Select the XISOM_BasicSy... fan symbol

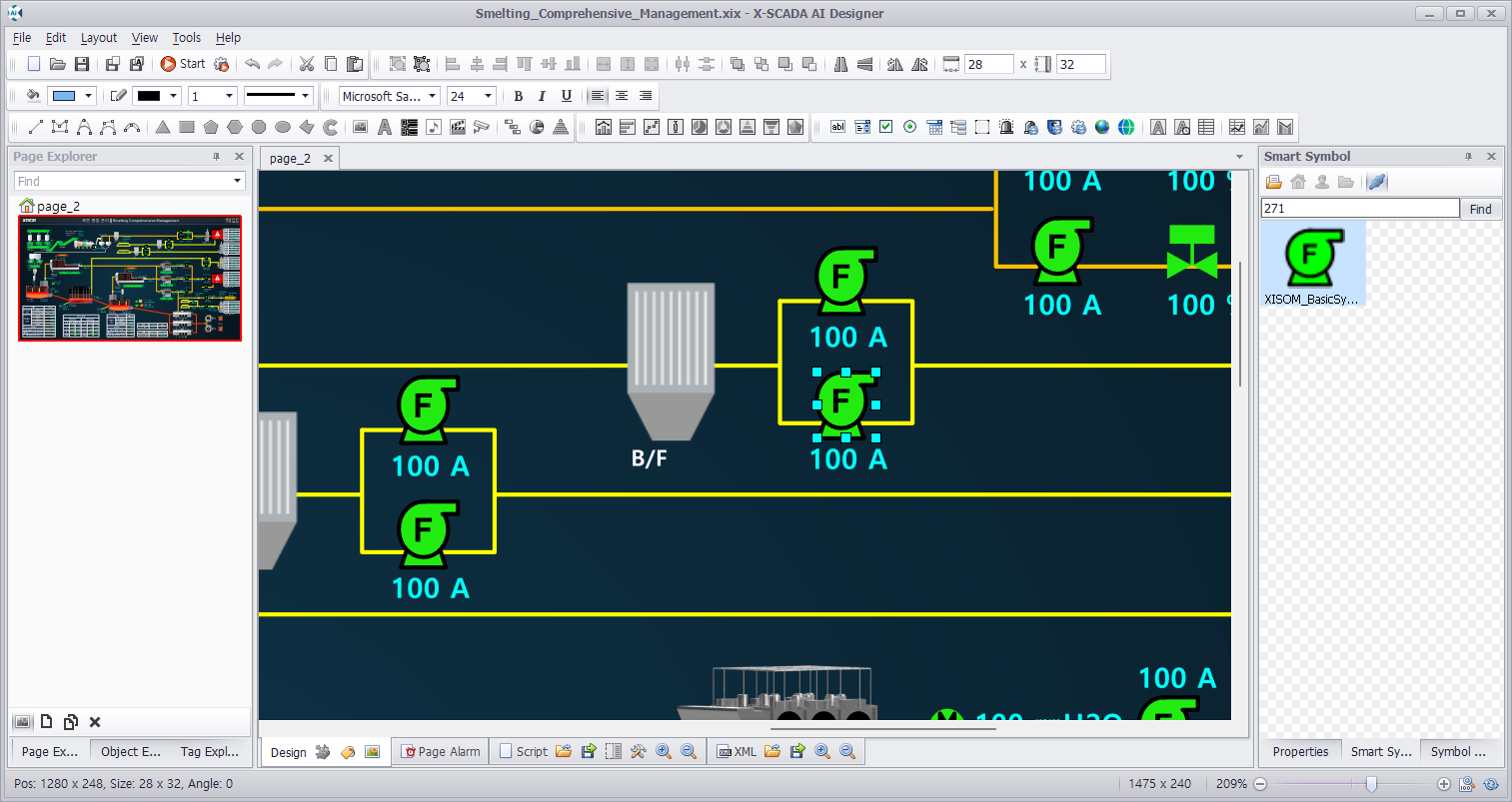(1312, 265)
